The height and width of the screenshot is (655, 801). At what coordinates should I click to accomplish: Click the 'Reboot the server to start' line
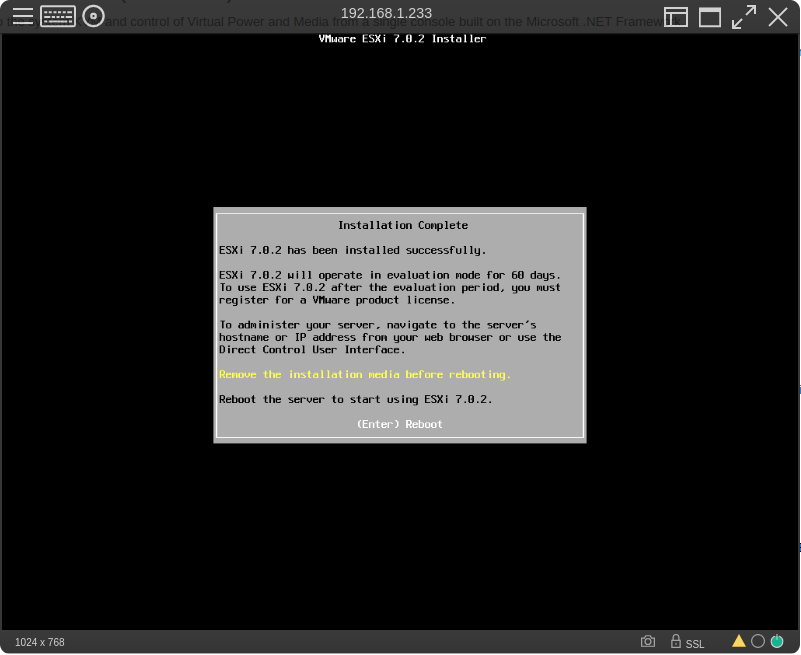click(356, 399)
